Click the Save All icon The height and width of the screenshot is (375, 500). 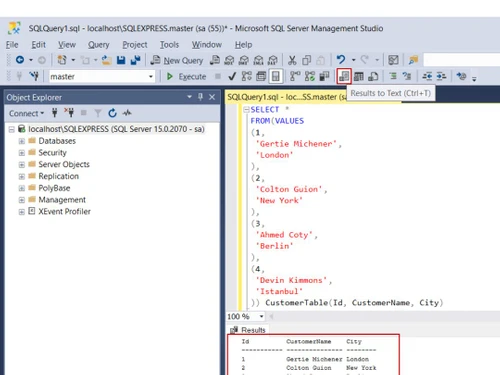[x=135, y=60]
